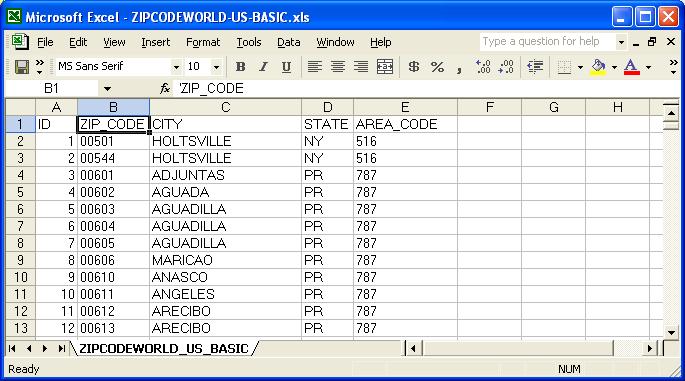685x381 pixels.
Task: Click the Decrease Indent icon
Action: 535,67
